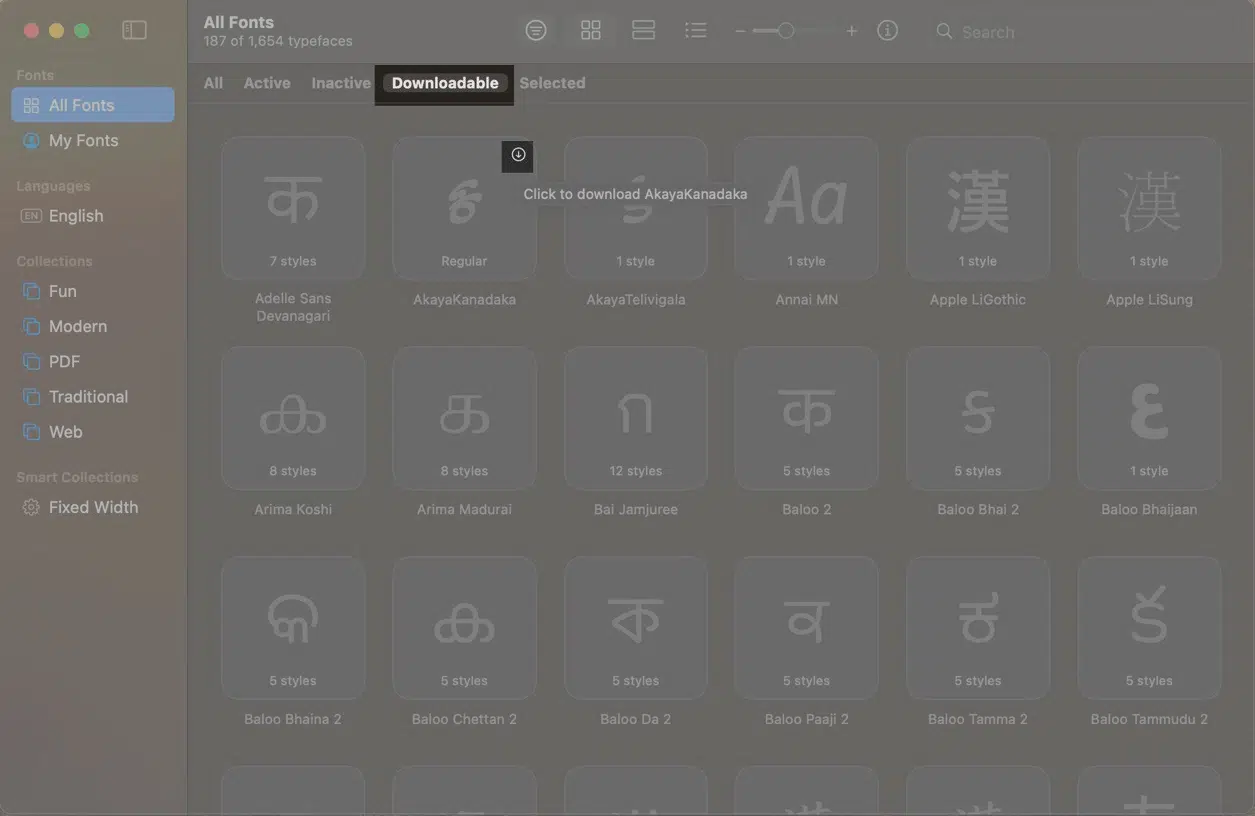Open the Traditional collection

pos(88,397)
